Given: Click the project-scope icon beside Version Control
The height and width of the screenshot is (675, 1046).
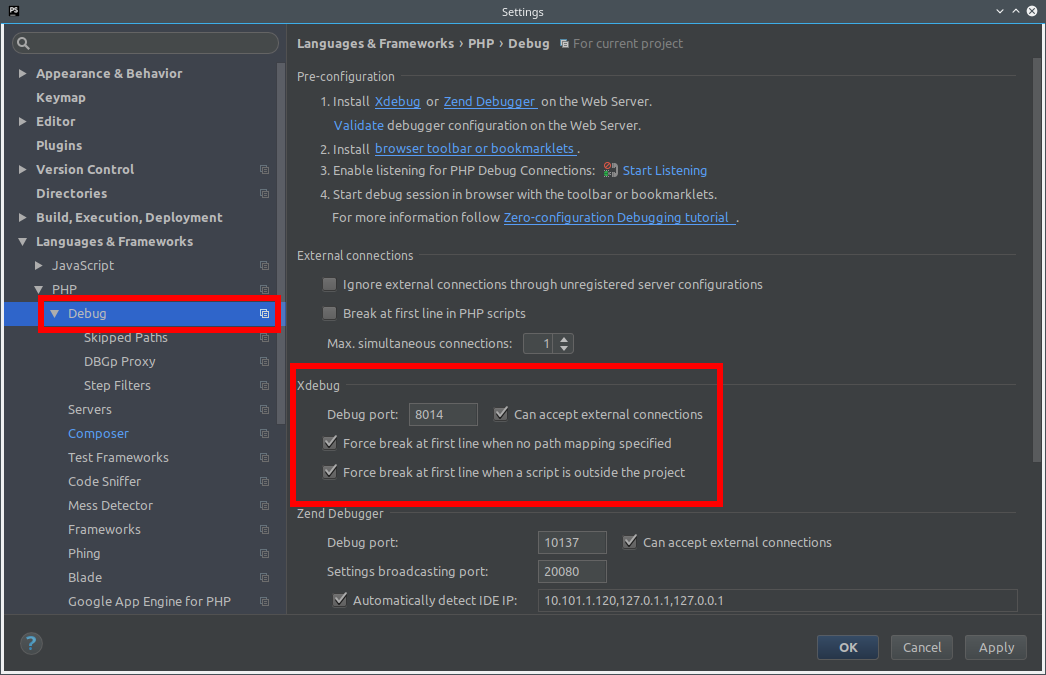Looking at the screenshot, I should 264,169.
